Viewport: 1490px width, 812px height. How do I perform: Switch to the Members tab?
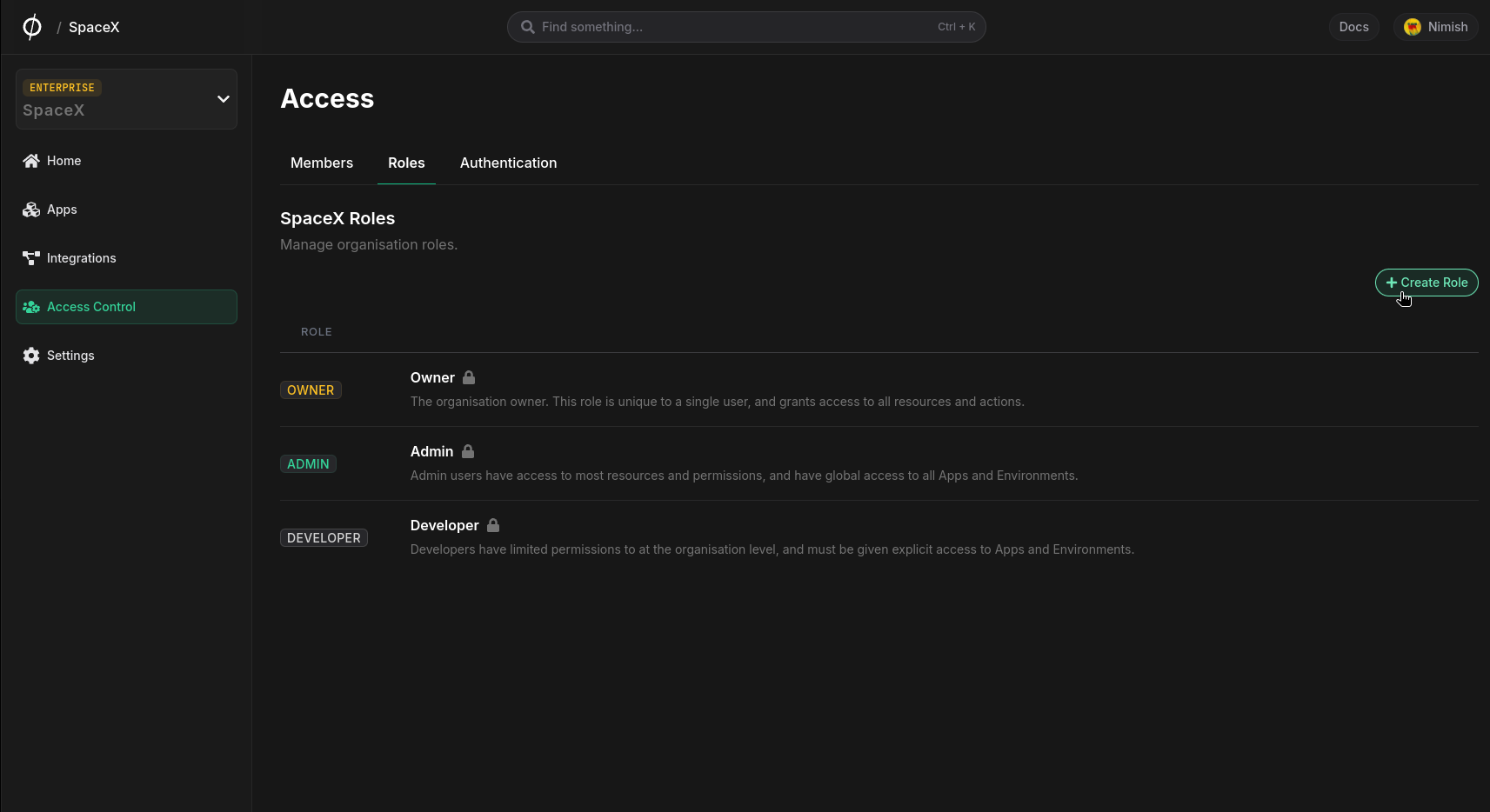322,163
